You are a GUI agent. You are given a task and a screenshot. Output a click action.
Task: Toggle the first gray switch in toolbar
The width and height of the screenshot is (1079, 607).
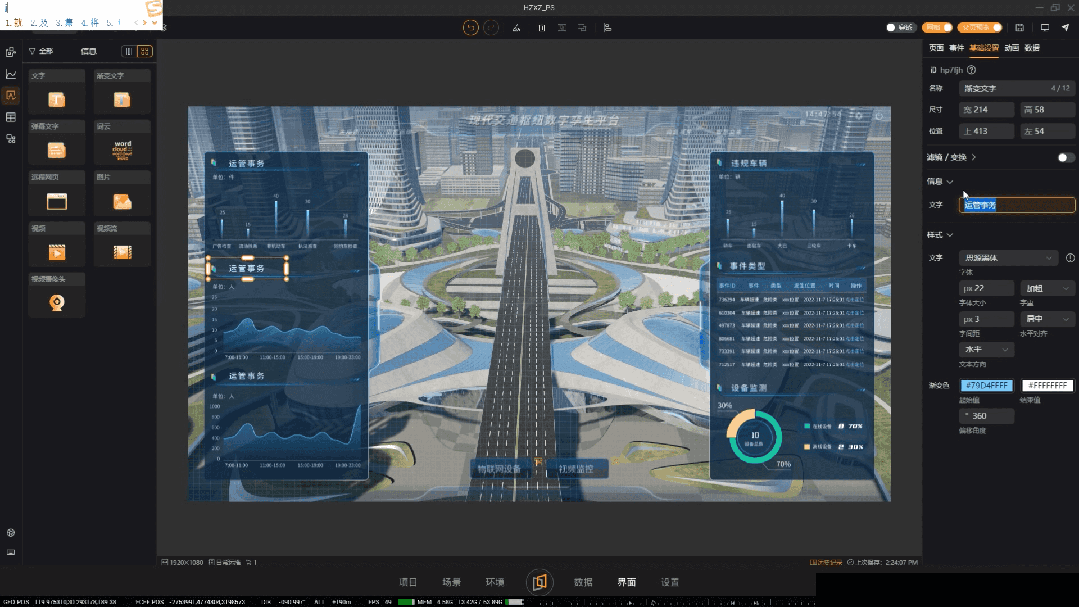[900, 28]
